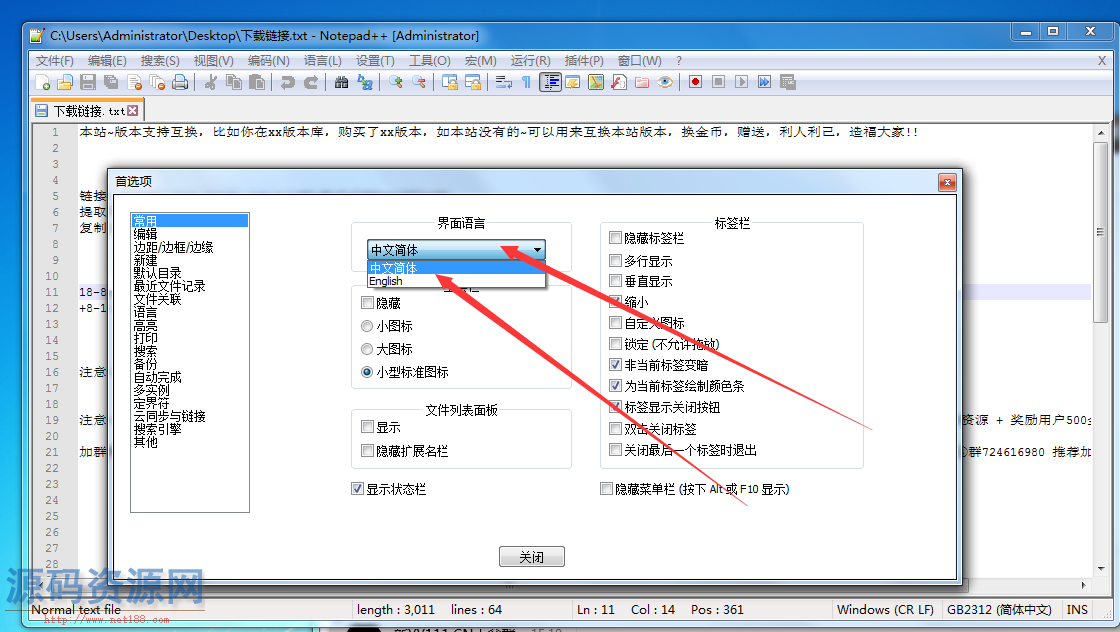Toggle synchronized vertical scrolling icon
This screenshot has height=632, width=1120.
tap(450, 82)
